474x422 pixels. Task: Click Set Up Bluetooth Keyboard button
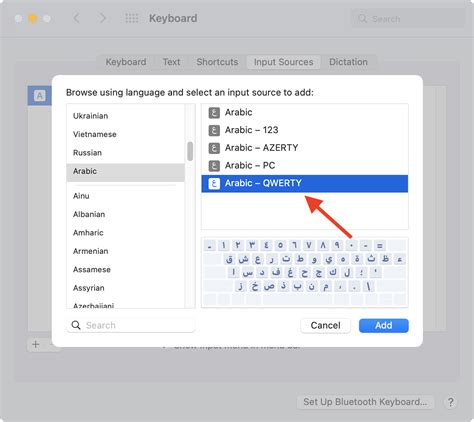coord(365,402)
